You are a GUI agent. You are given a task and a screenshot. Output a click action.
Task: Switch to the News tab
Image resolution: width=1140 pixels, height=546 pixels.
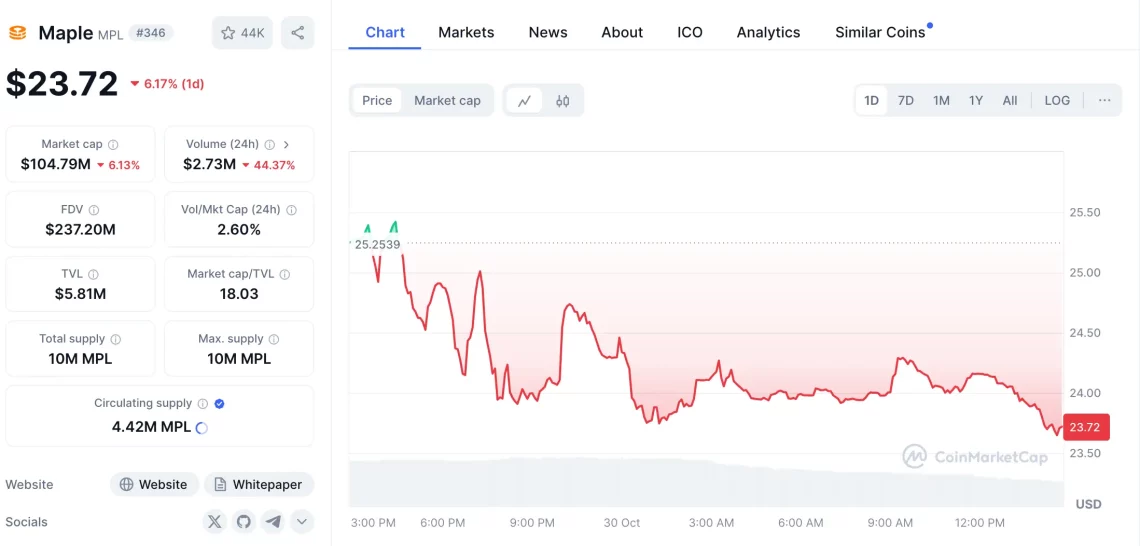click(548, 33)
